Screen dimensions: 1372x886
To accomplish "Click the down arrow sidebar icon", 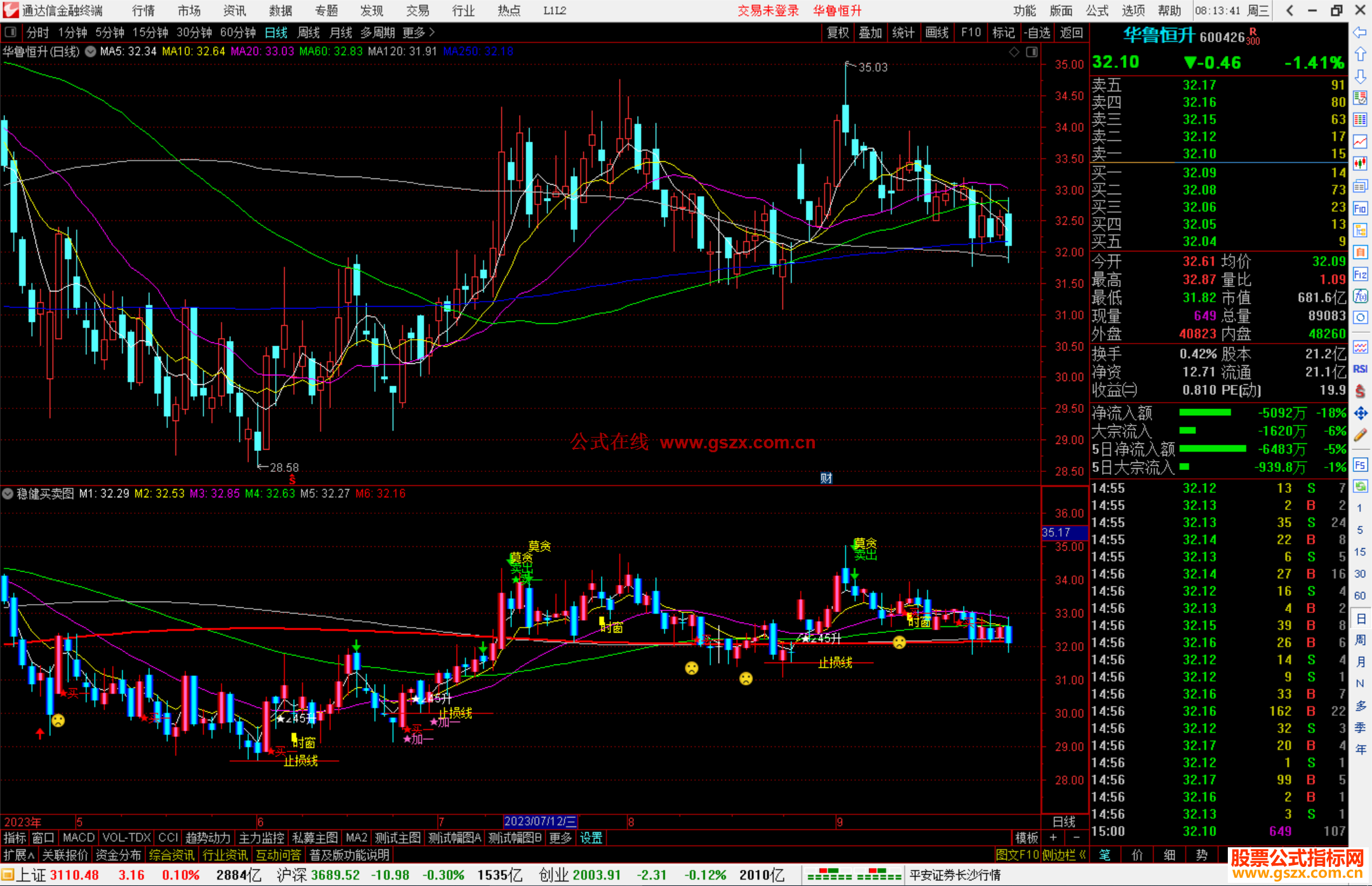I will click(1360, 76).
